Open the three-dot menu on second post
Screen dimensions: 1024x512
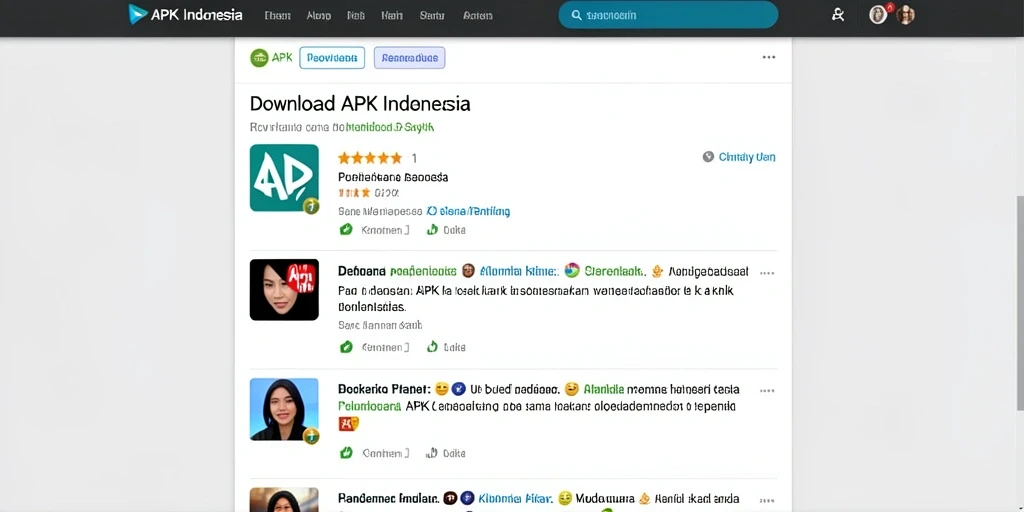click(767, 273)
